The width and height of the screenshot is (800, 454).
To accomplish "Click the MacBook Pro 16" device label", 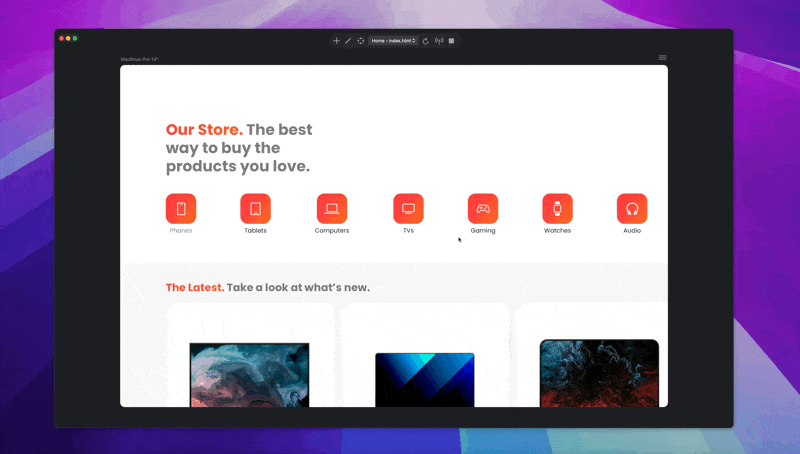I will click(x=140, y=59).
